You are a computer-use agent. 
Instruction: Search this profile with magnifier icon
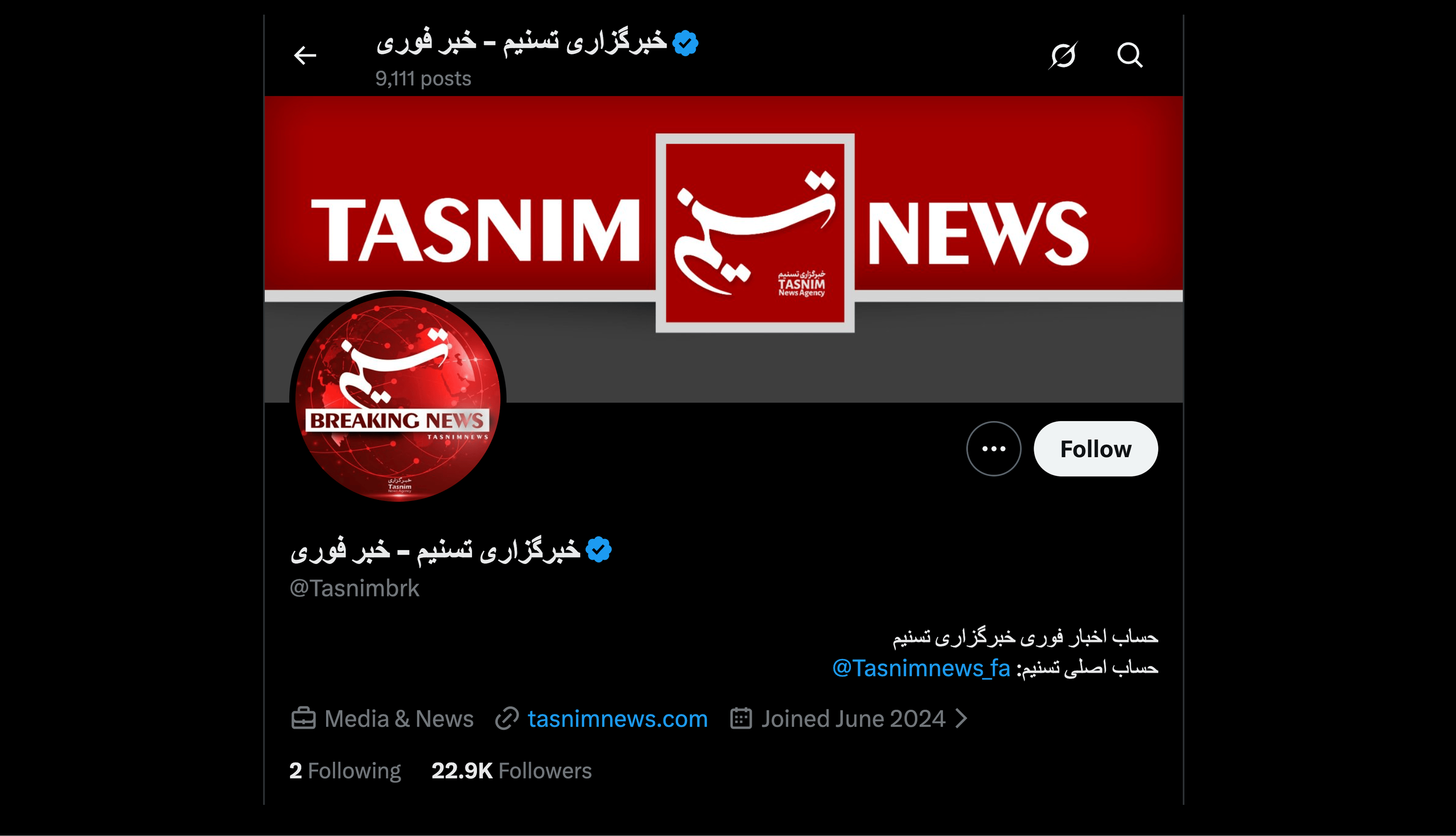[x=1130, y=55]
